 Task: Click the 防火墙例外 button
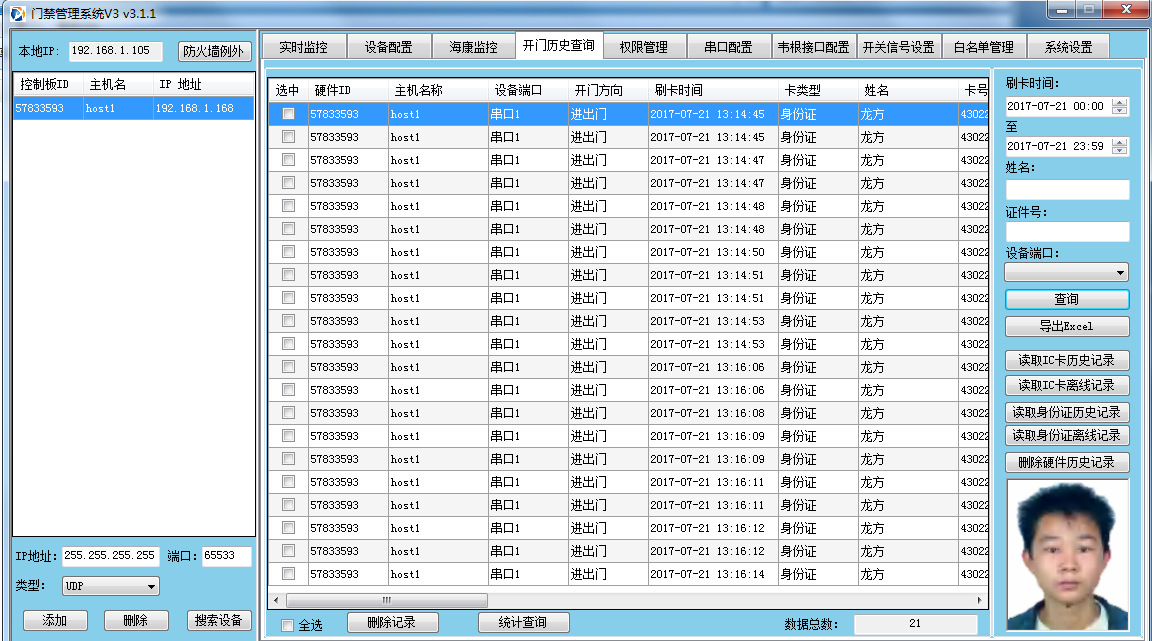[x=213, y=50]
